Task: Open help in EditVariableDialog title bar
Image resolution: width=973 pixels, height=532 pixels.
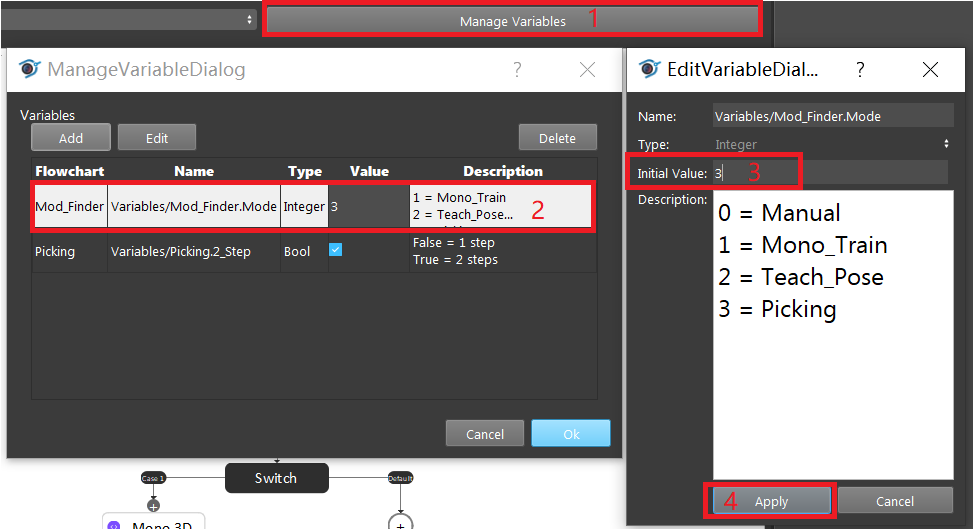Action: tap(860, 70)
